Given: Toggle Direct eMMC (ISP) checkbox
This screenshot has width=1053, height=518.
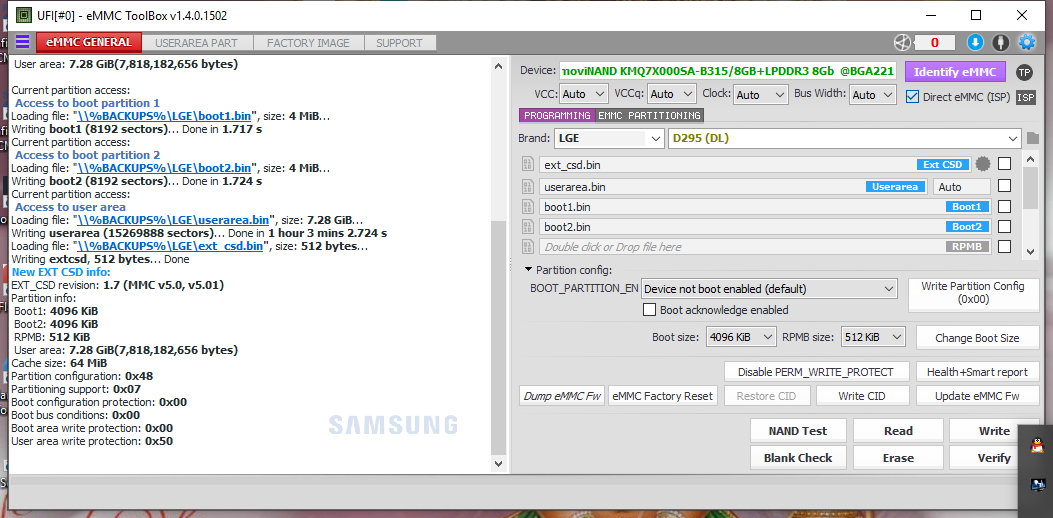Looking at the screenshot, I should click(x=912, y=97).
